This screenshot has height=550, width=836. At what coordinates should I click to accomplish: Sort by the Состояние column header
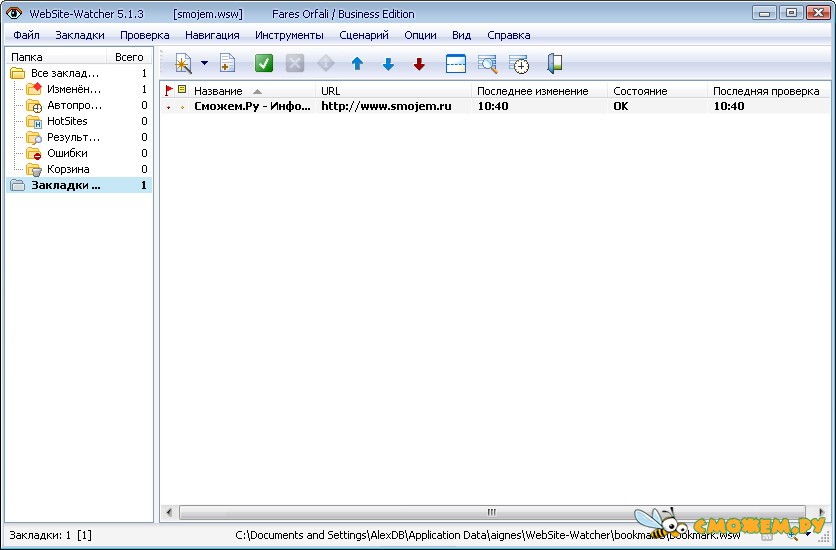pos(657,91)
